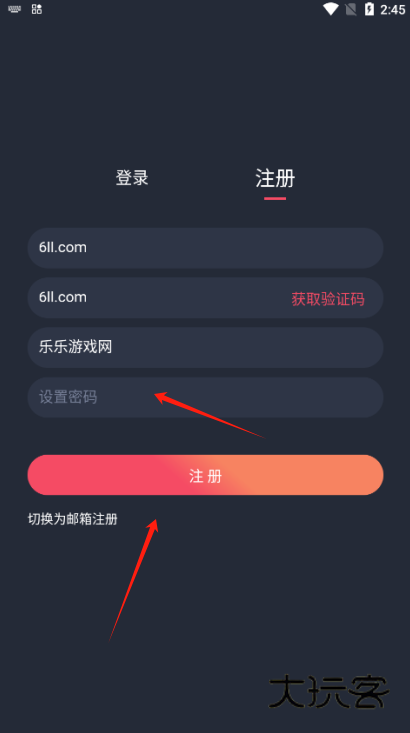The width and height of the screenshot is (410, 733).
Task: Focus the verification code field beside 获取验证码
Action: pos(154,298)
